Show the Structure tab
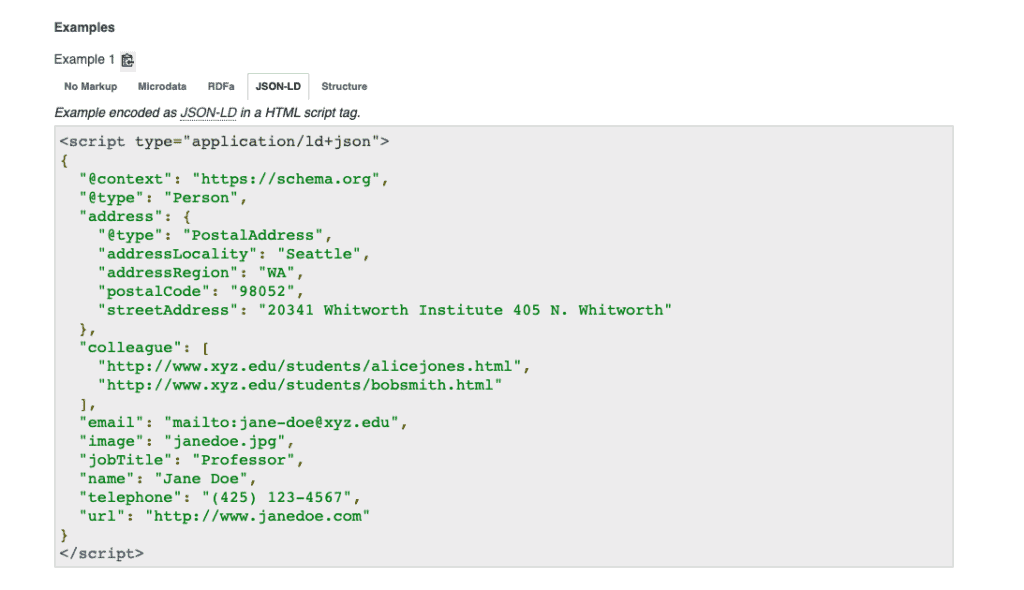1024x590 pixels. 344,86
